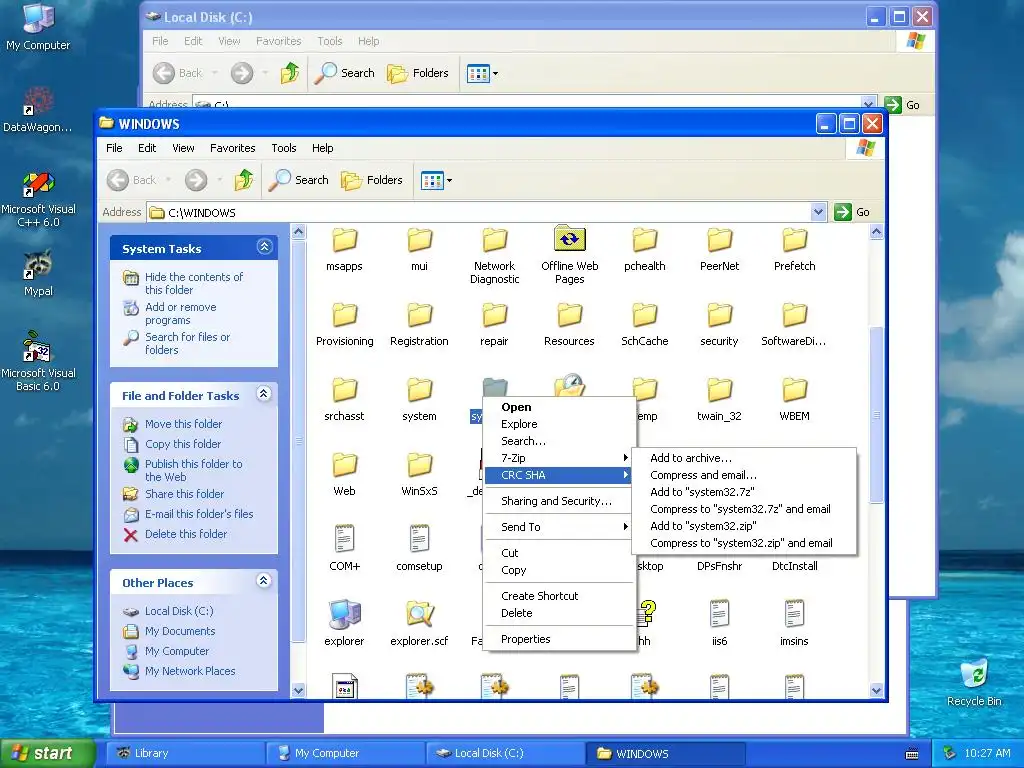Select the security folder
The width and height of the screenshot is (1024, 768).
[x=720, y=315]
